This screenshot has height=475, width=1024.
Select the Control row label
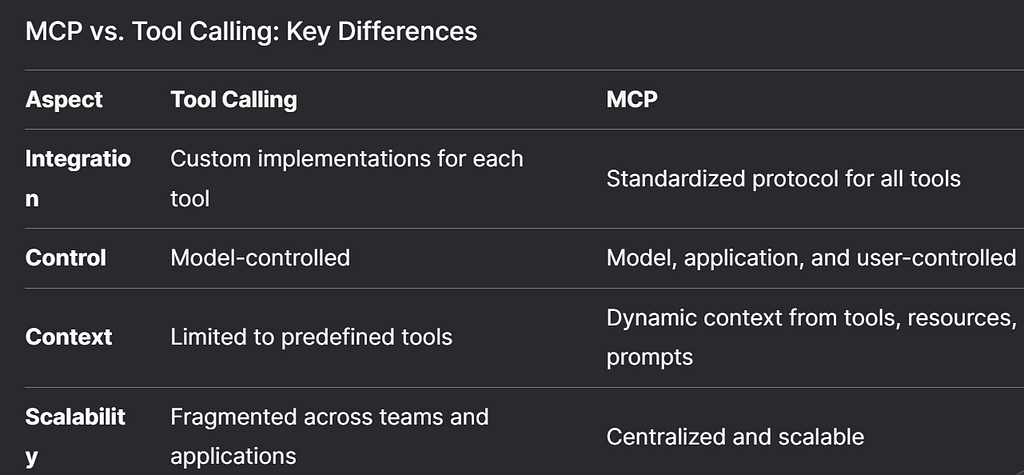pos(65,257)
